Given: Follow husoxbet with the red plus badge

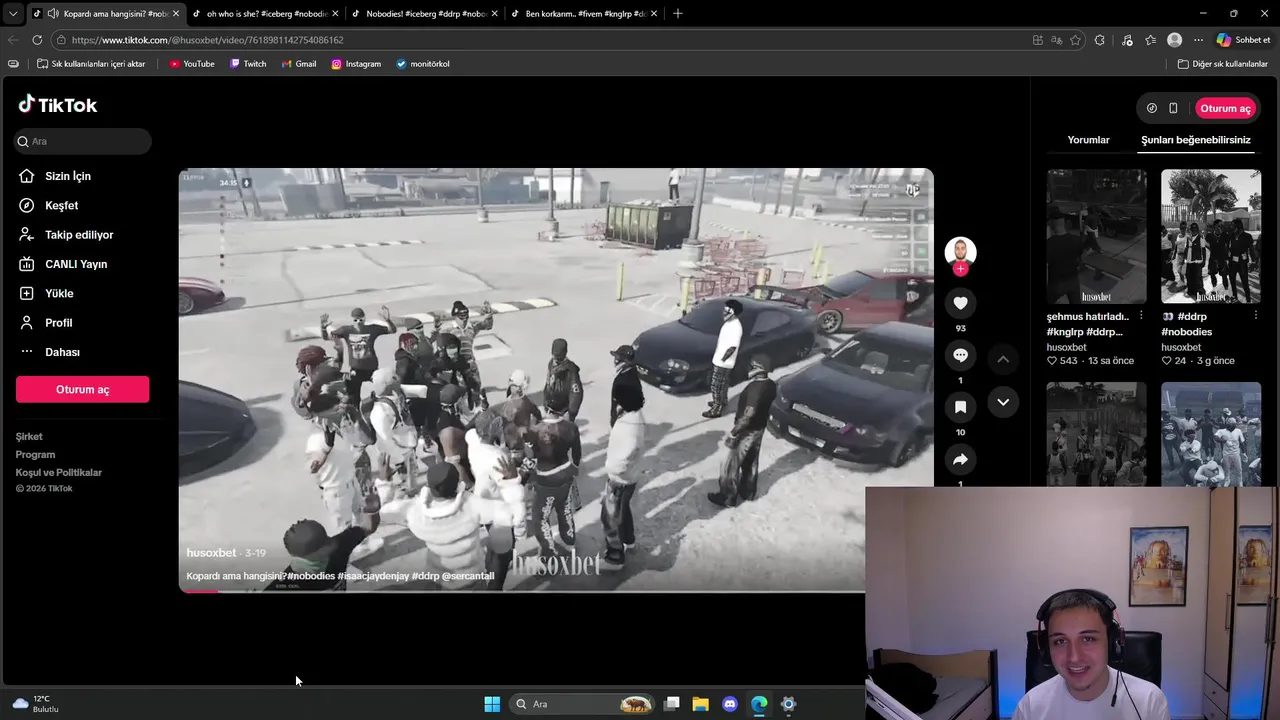Looking at the screenshot, I should tap(960, 269).
